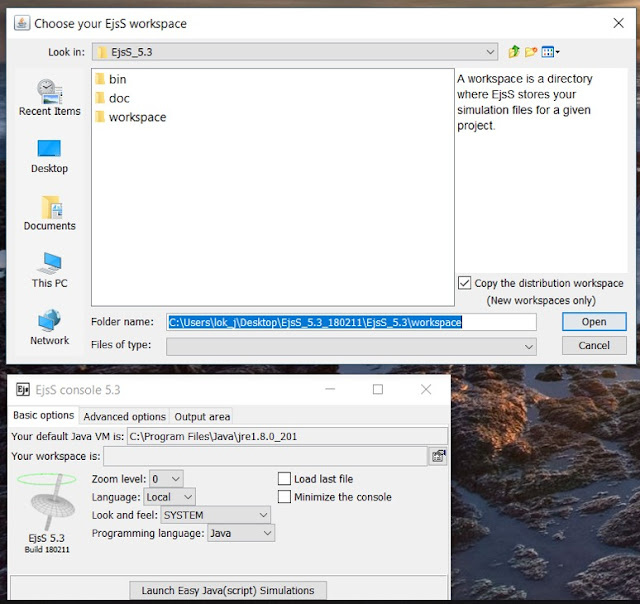Go to Documents in the sidebar
Screen dimensions: 640x604
pyautogui.click(x=49, y=213)
